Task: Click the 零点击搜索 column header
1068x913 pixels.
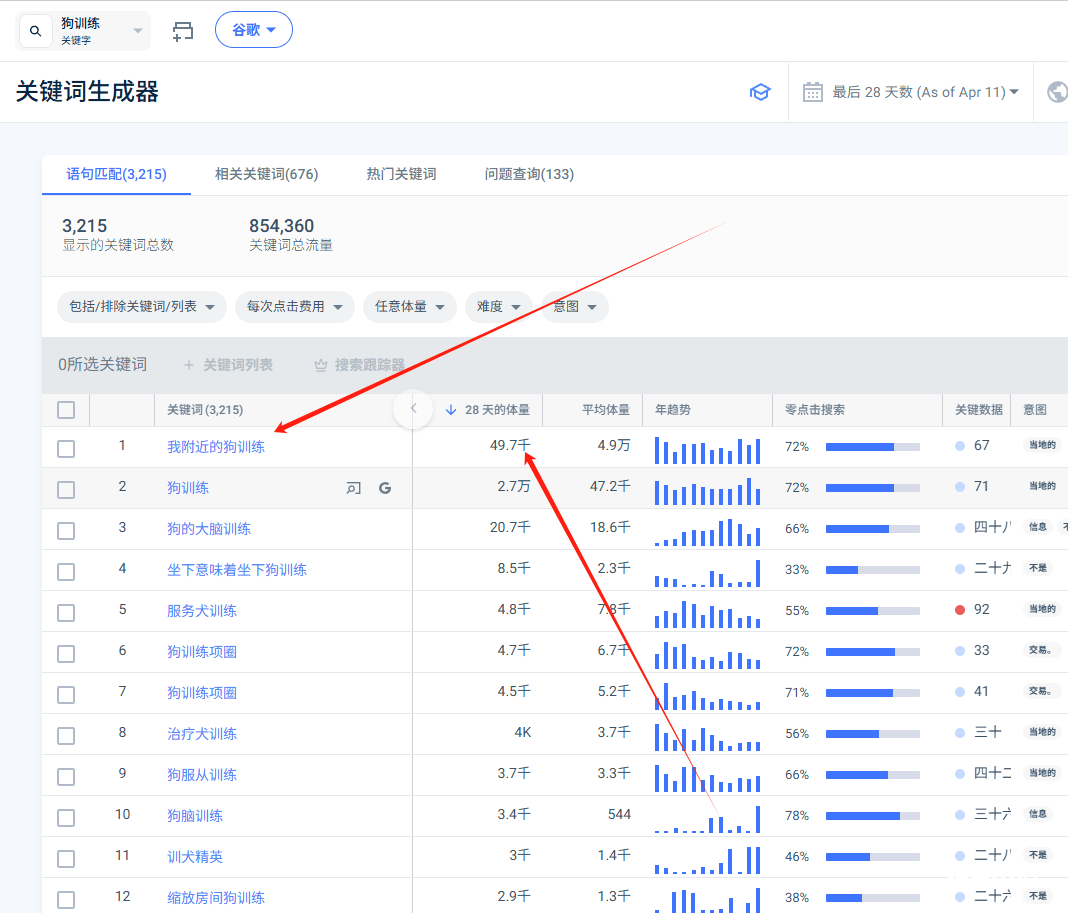Action: click(815, 410)
